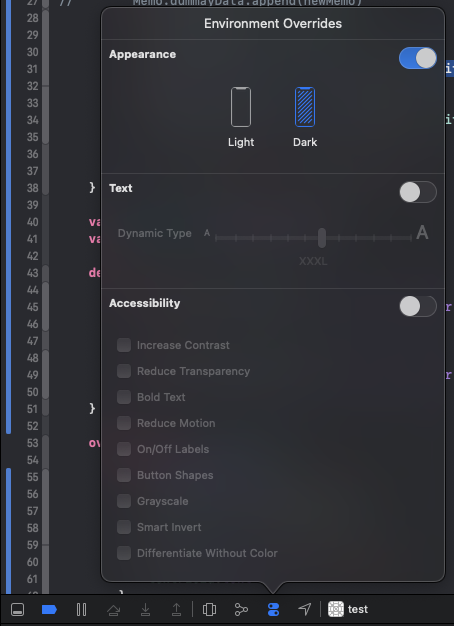Open the Simulate Location arrow icon
Screen dimensions: 454x626
[305, 609]
